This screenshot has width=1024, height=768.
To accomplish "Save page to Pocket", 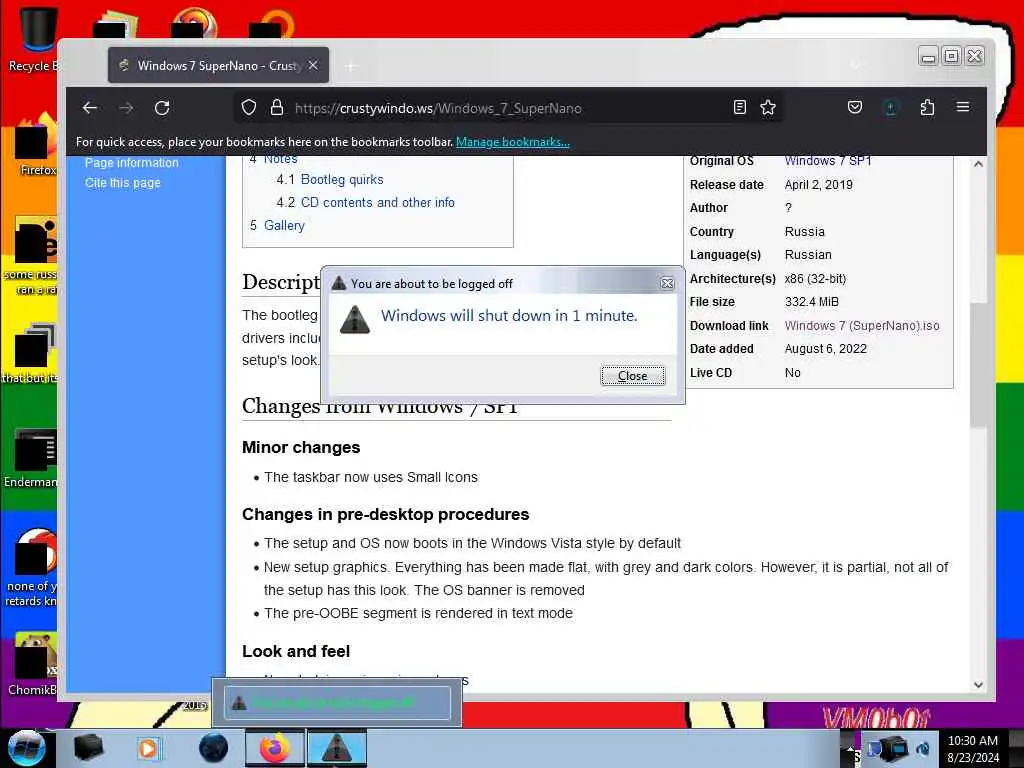I will point(854,108).
